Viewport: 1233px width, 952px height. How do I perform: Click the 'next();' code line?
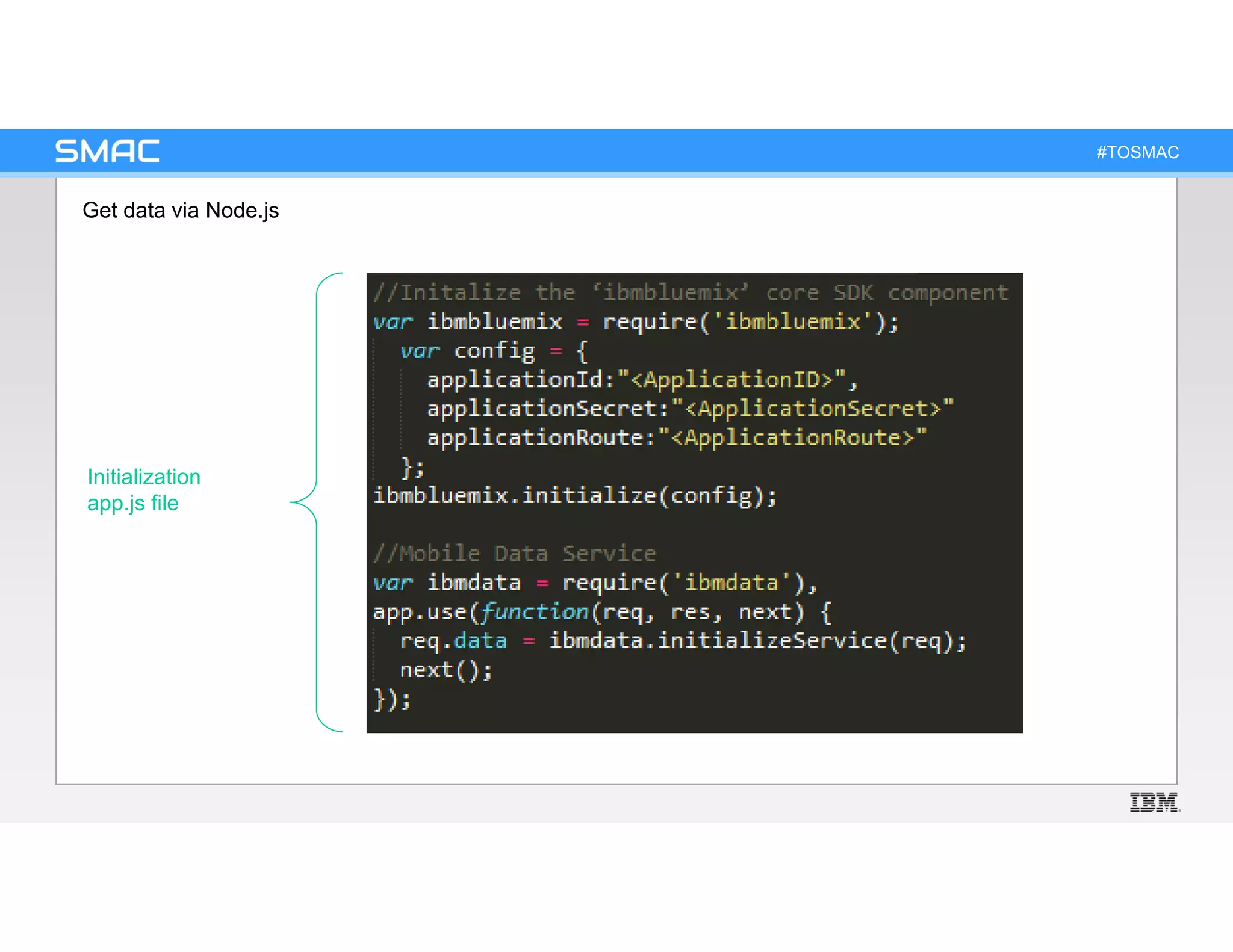[x=446, y=670]
